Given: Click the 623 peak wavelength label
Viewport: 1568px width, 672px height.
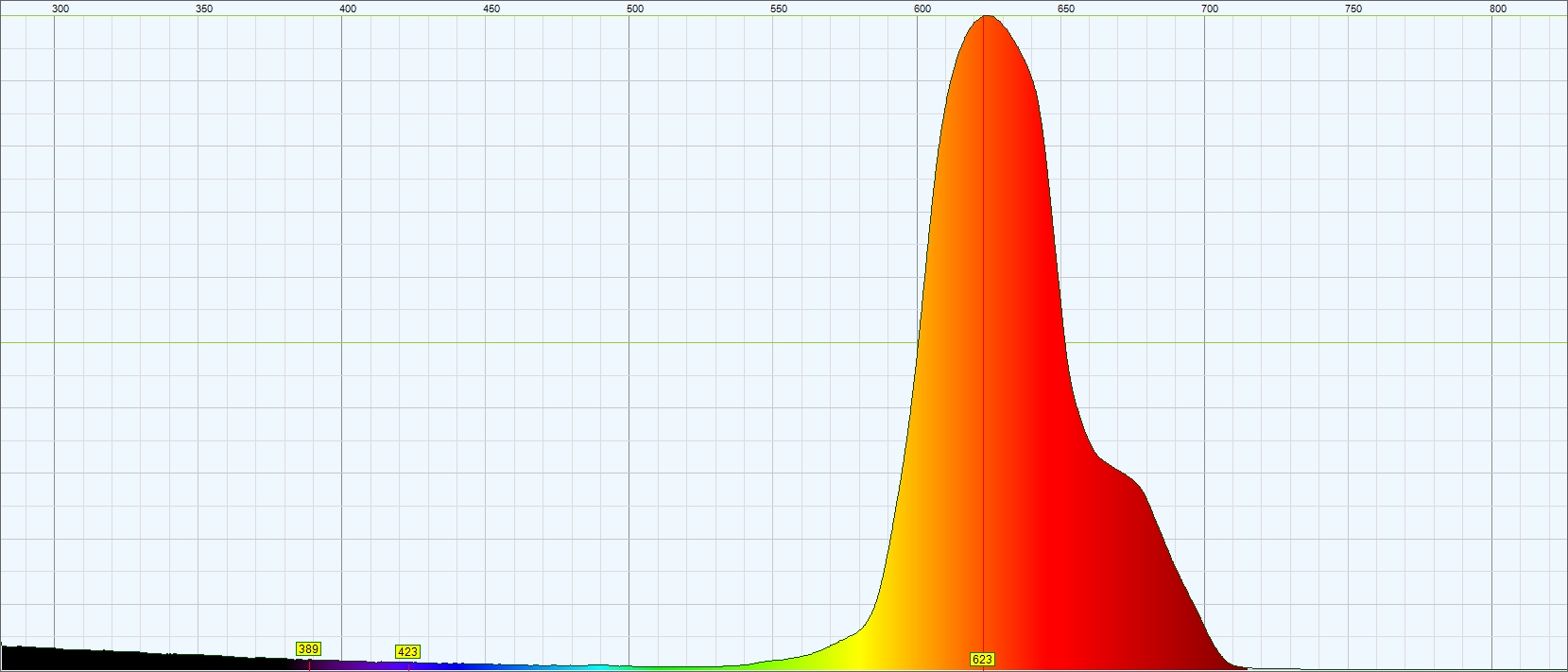Looking at the screenshot, I should point(982,660).
